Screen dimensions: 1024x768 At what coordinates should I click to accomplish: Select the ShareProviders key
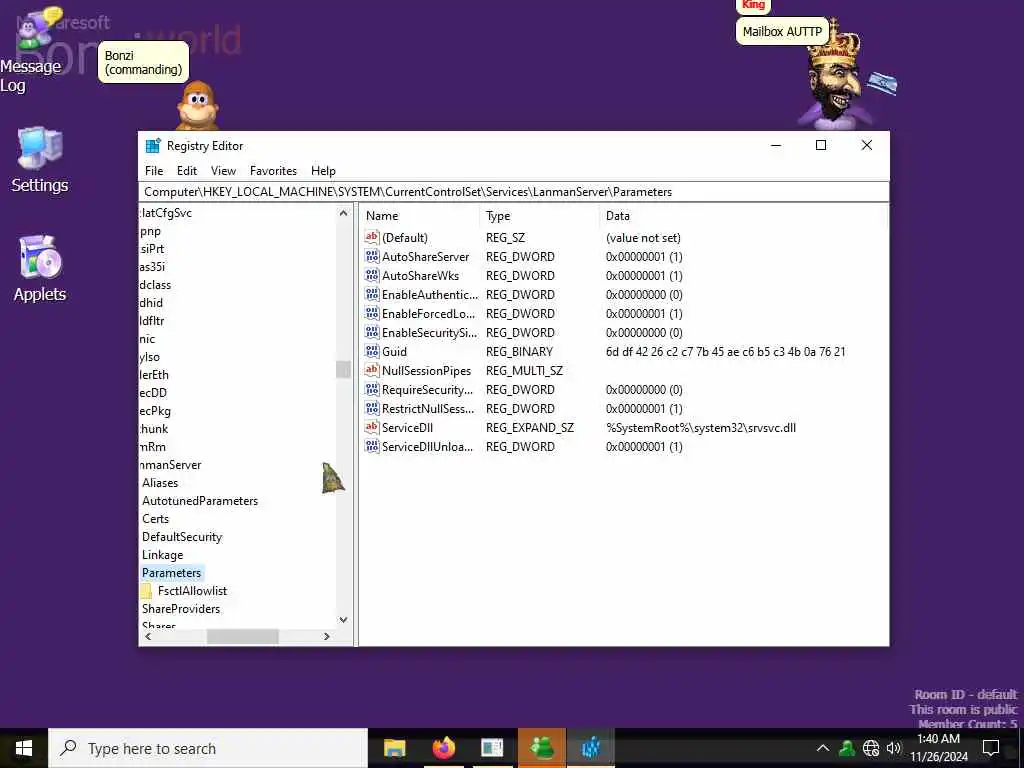coord(181,609)
